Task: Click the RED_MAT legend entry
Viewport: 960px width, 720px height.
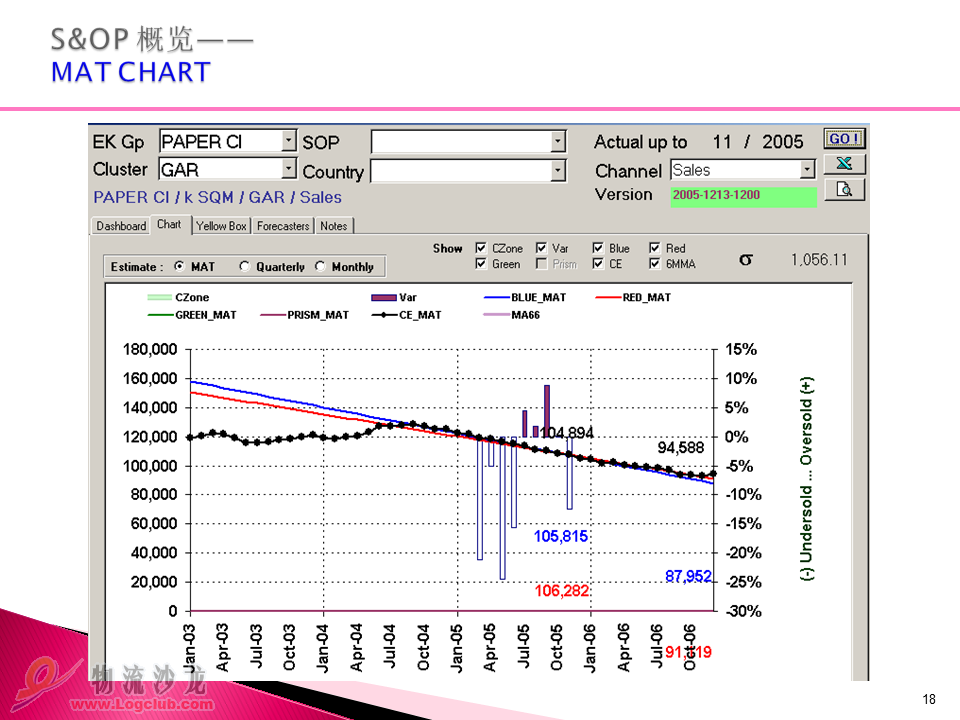Action: tap(633, 298)
